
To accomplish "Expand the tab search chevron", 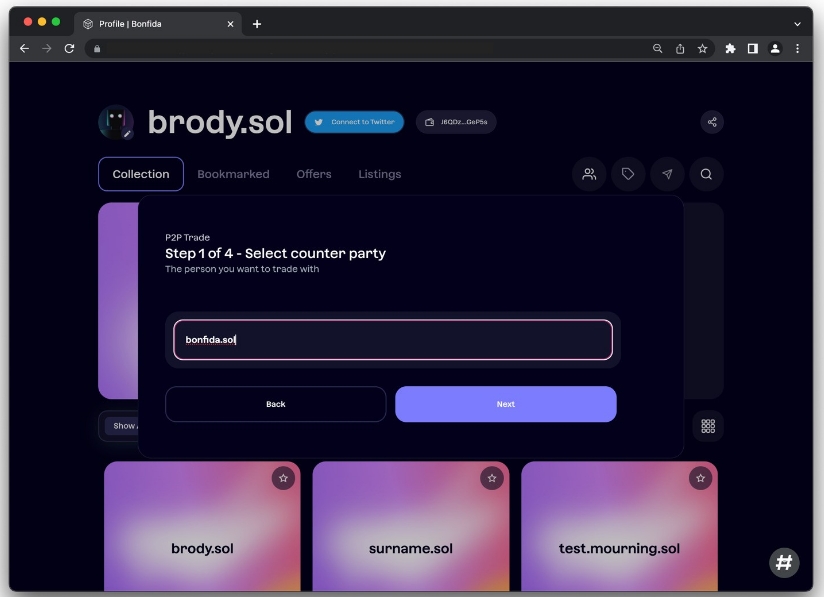I will [797, 24].
